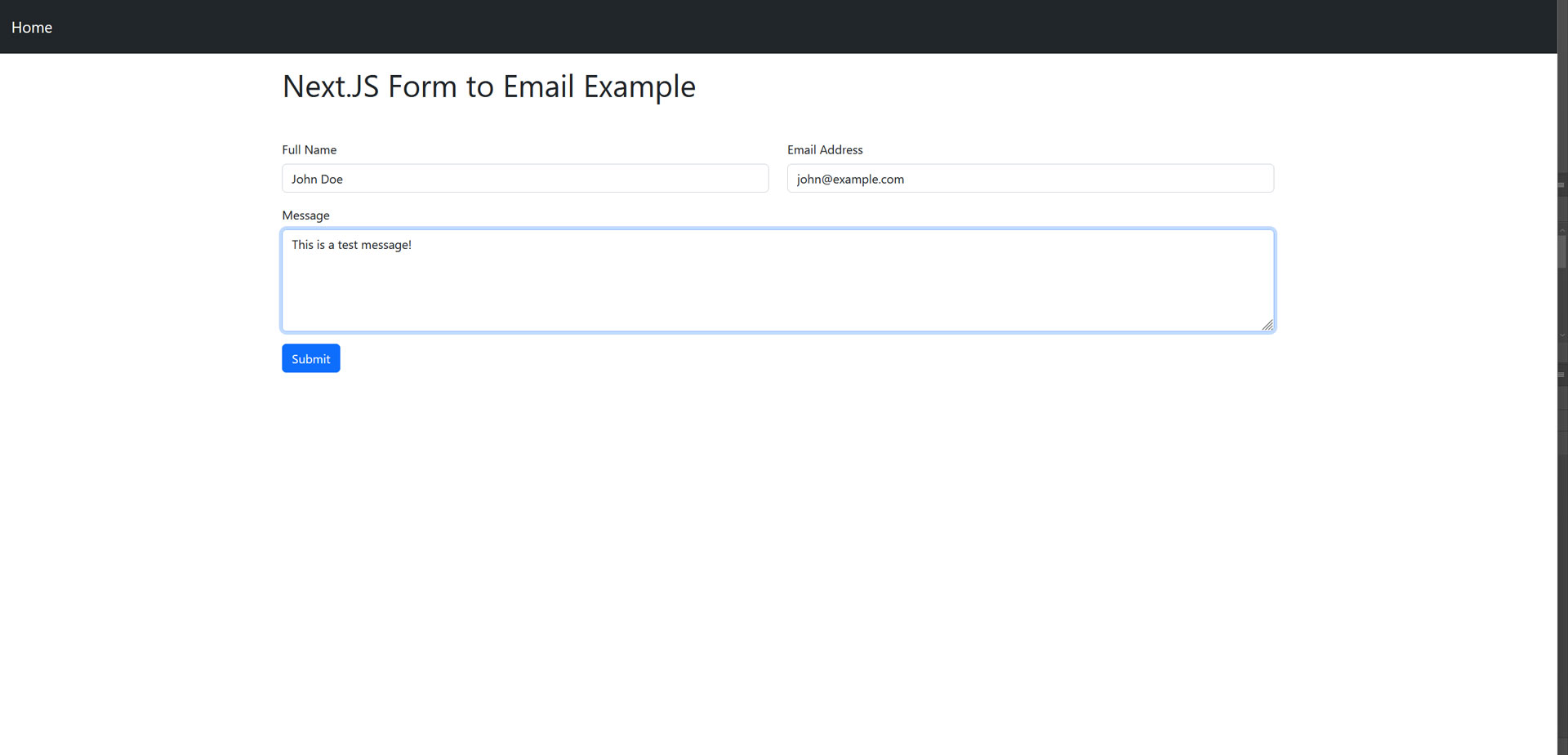Select the Email Address input field
The width and height of the screenshot is (1568, 755).
[x=1030, y=178]
